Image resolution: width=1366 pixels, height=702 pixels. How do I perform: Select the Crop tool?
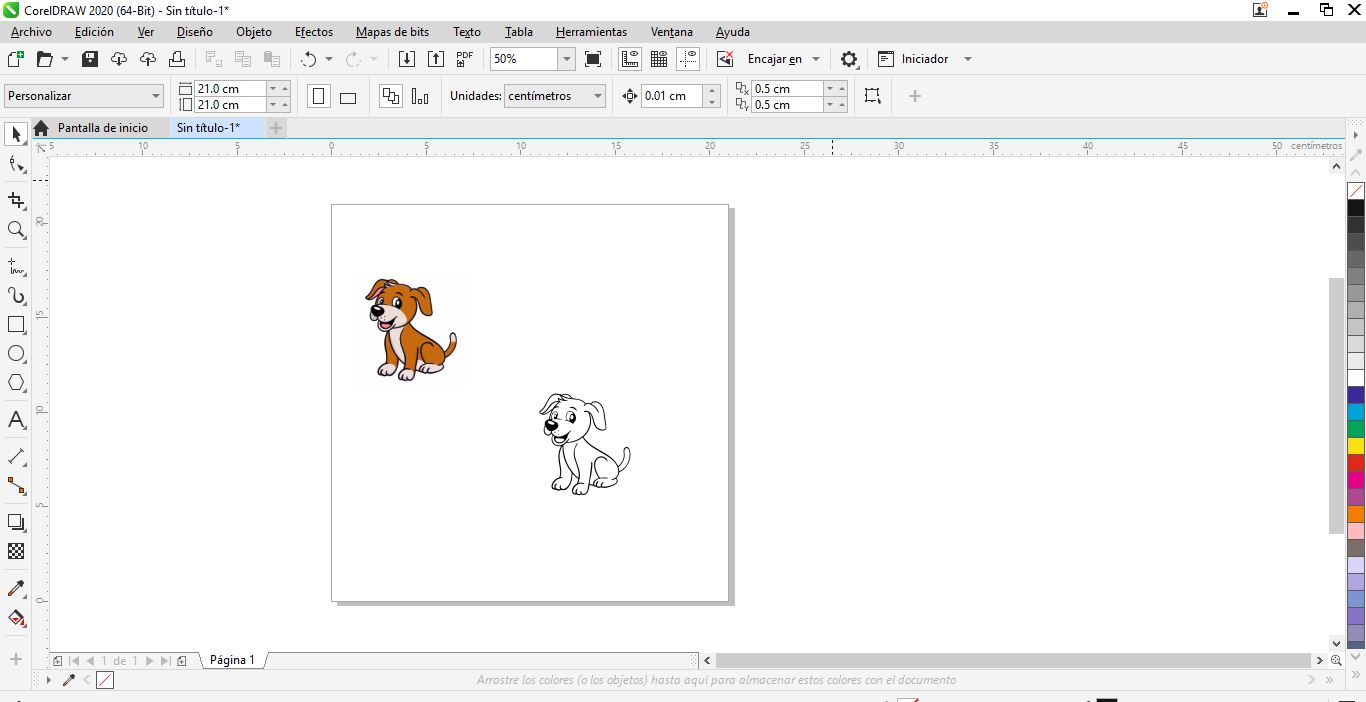(x=16, y=200)
